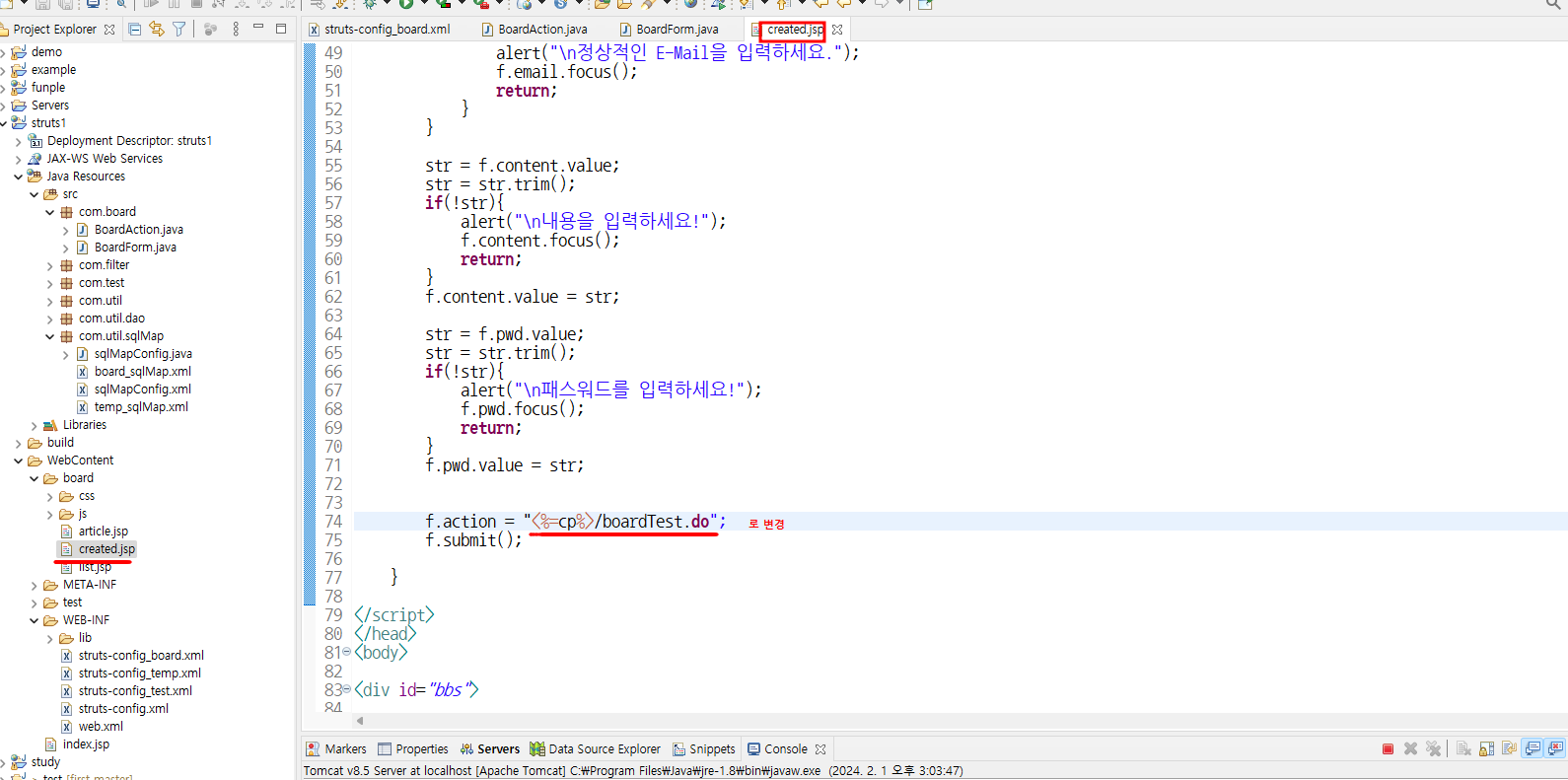Select temp_sqlMap.xml in the tree
Viewport: 1568px width, 780px height.
(141, 407)
